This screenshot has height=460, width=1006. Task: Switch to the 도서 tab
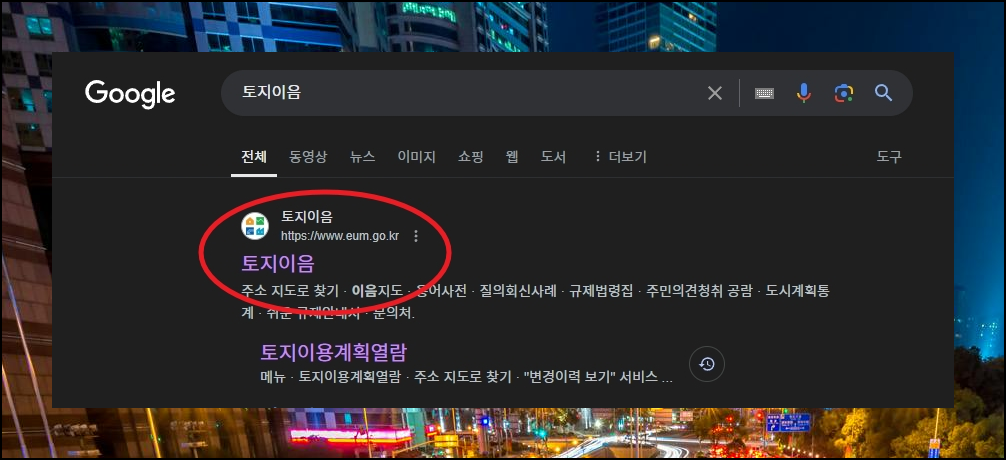pos(553,157)
